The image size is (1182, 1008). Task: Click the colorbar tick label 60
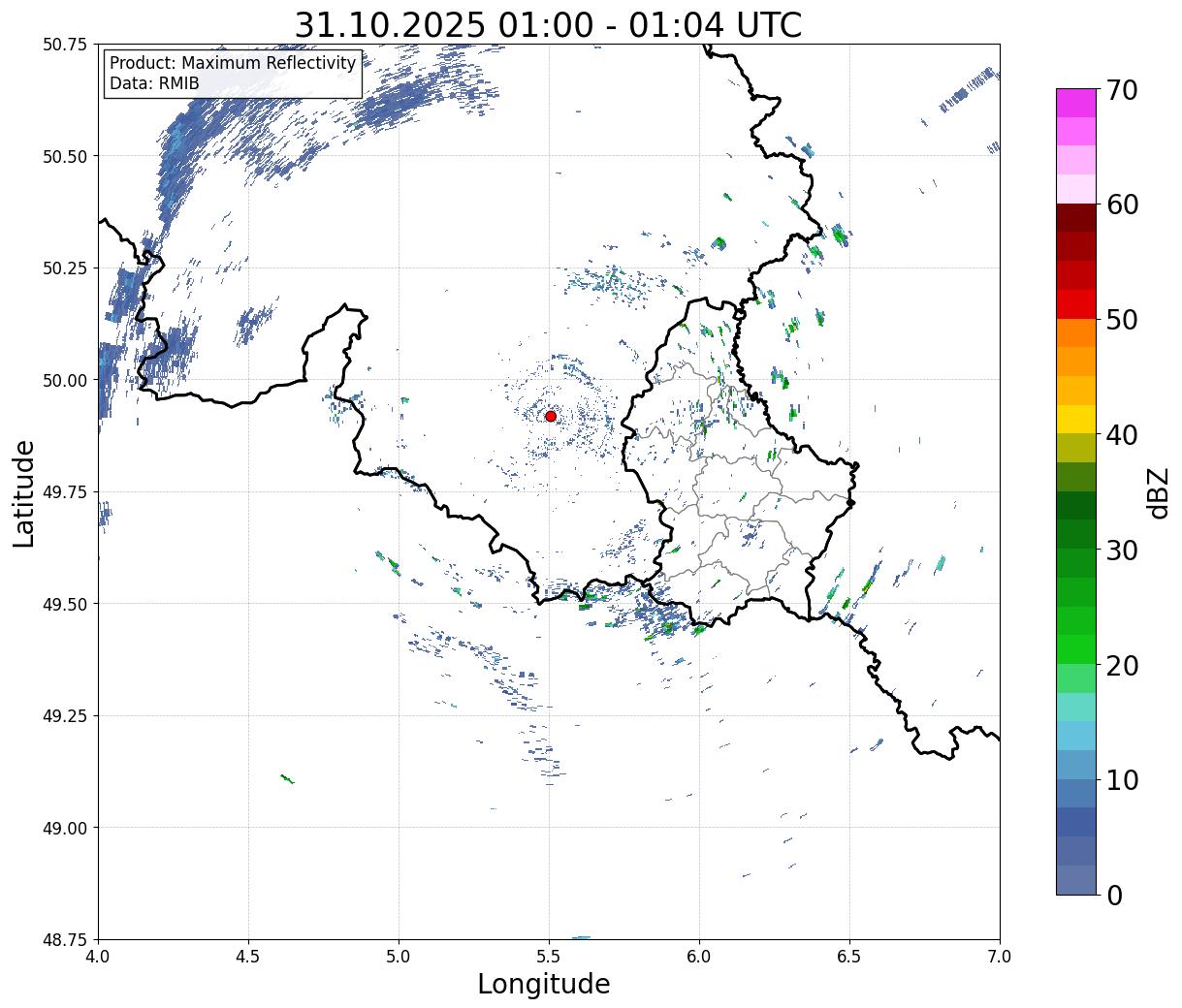coord(1122,205)
